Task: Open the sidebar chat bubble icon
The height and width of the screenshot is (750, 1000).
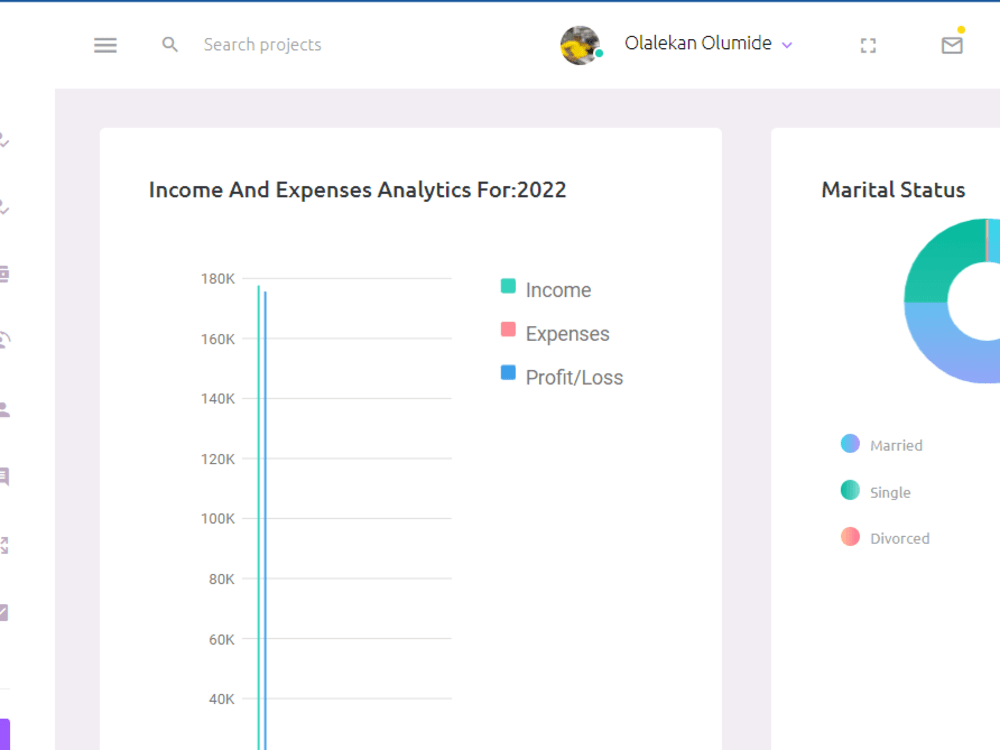Action: coord(4,476)
